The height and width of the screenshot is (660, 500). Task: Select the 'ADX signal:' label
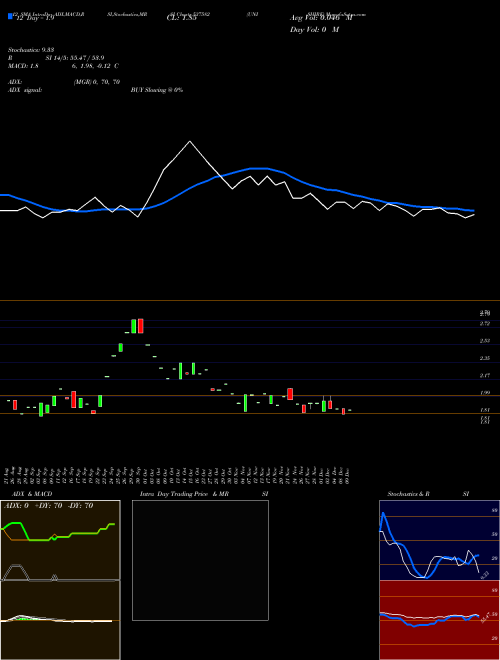pos(25,90)
